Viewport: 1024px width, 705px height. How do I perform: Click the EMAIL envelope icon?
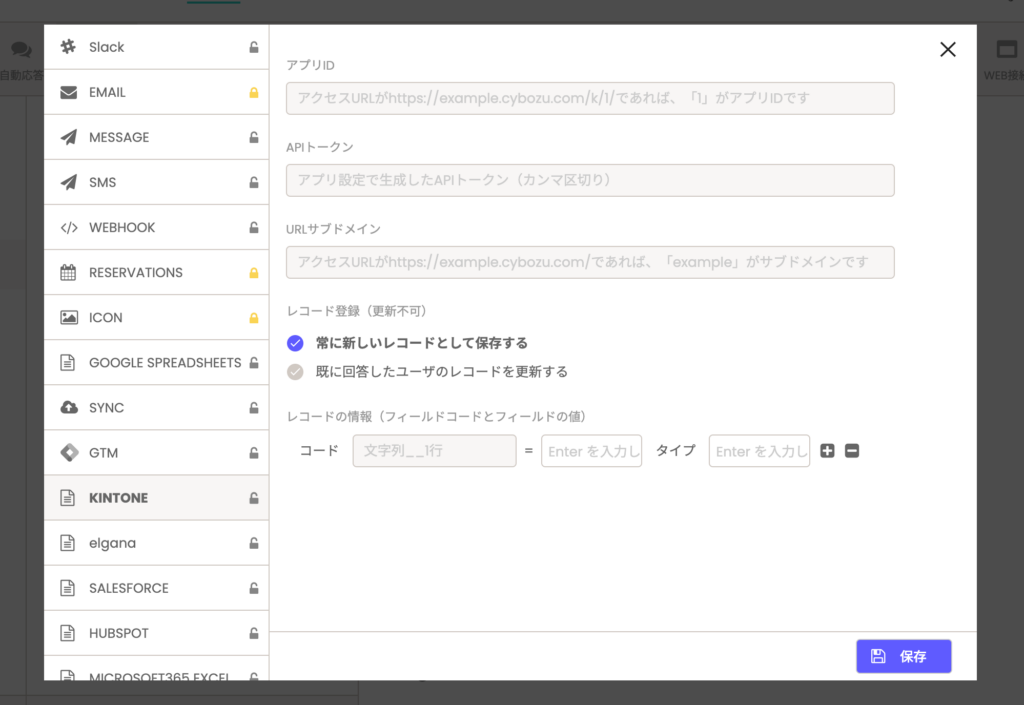(x=68, y=92)
